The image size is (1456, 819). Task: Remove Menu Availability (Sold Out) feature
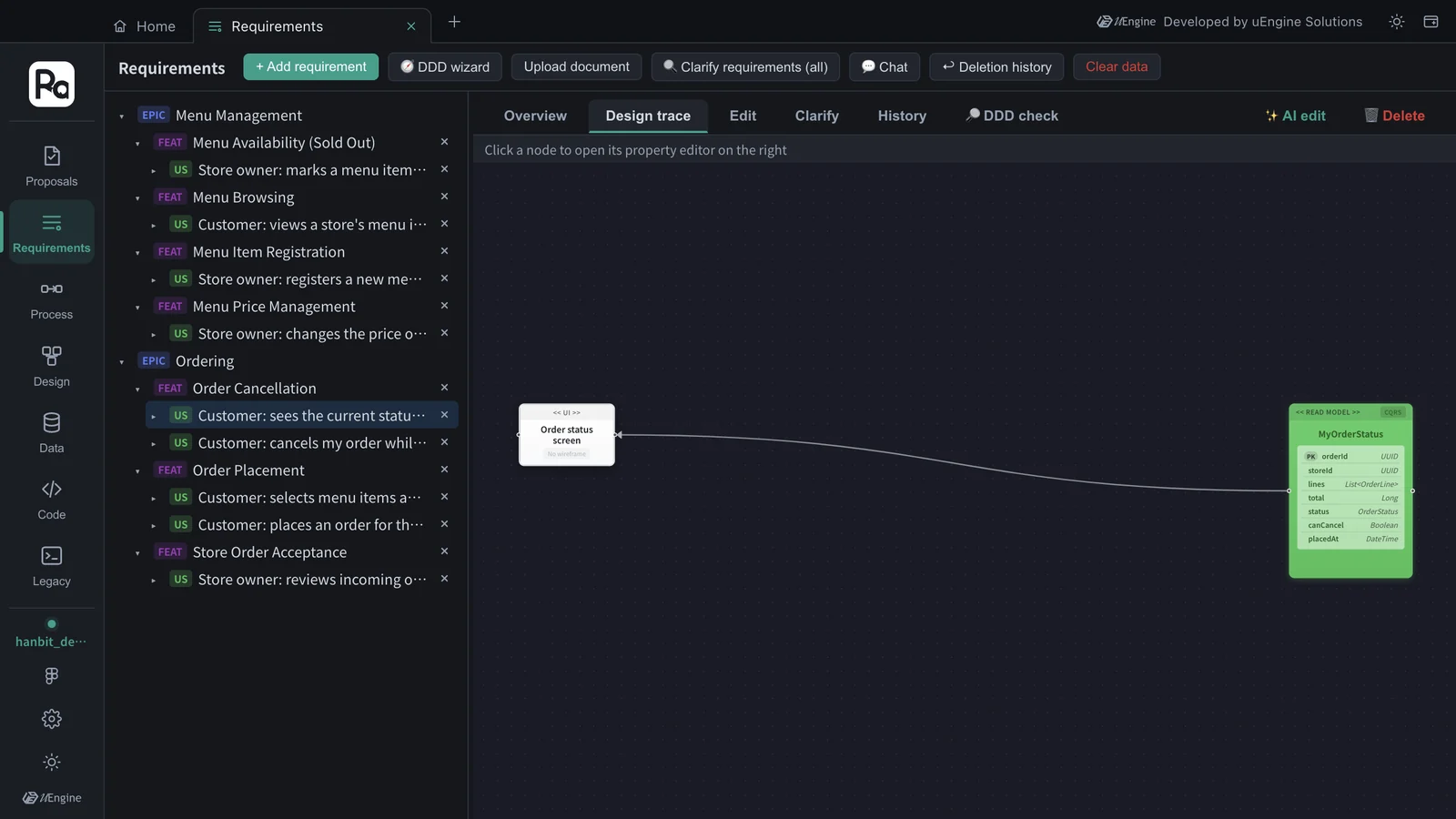coord(444,142)
